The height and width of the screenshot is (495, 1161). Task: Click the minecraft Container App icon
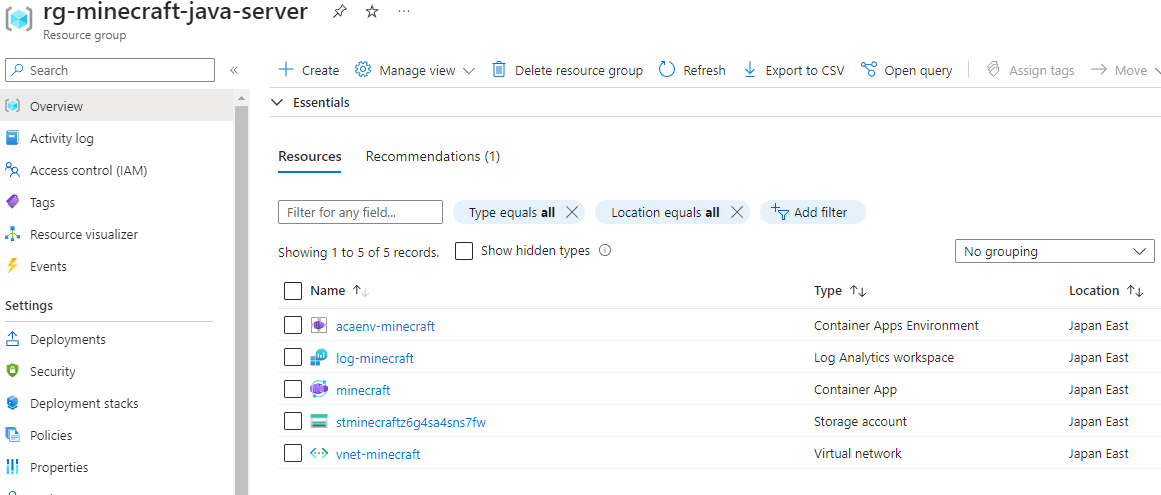click(x=318, y=390)
